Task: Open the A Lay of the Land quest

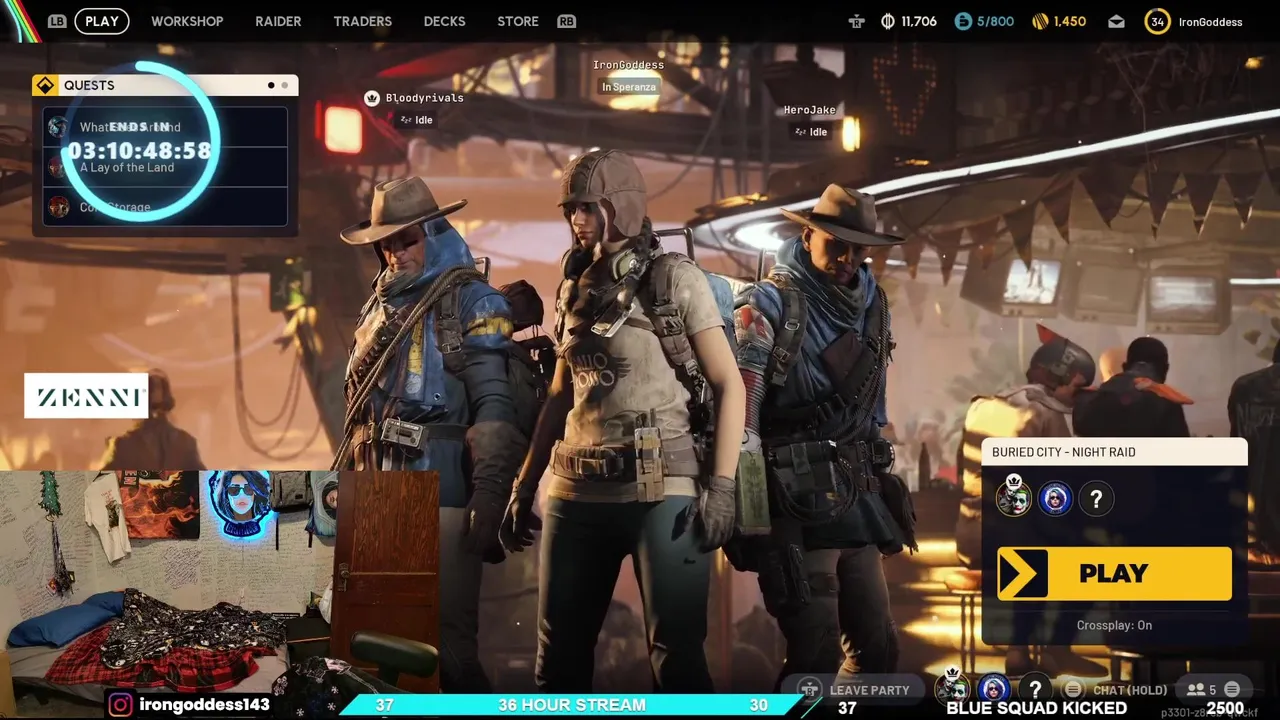Action: click(x=165, y=167)
